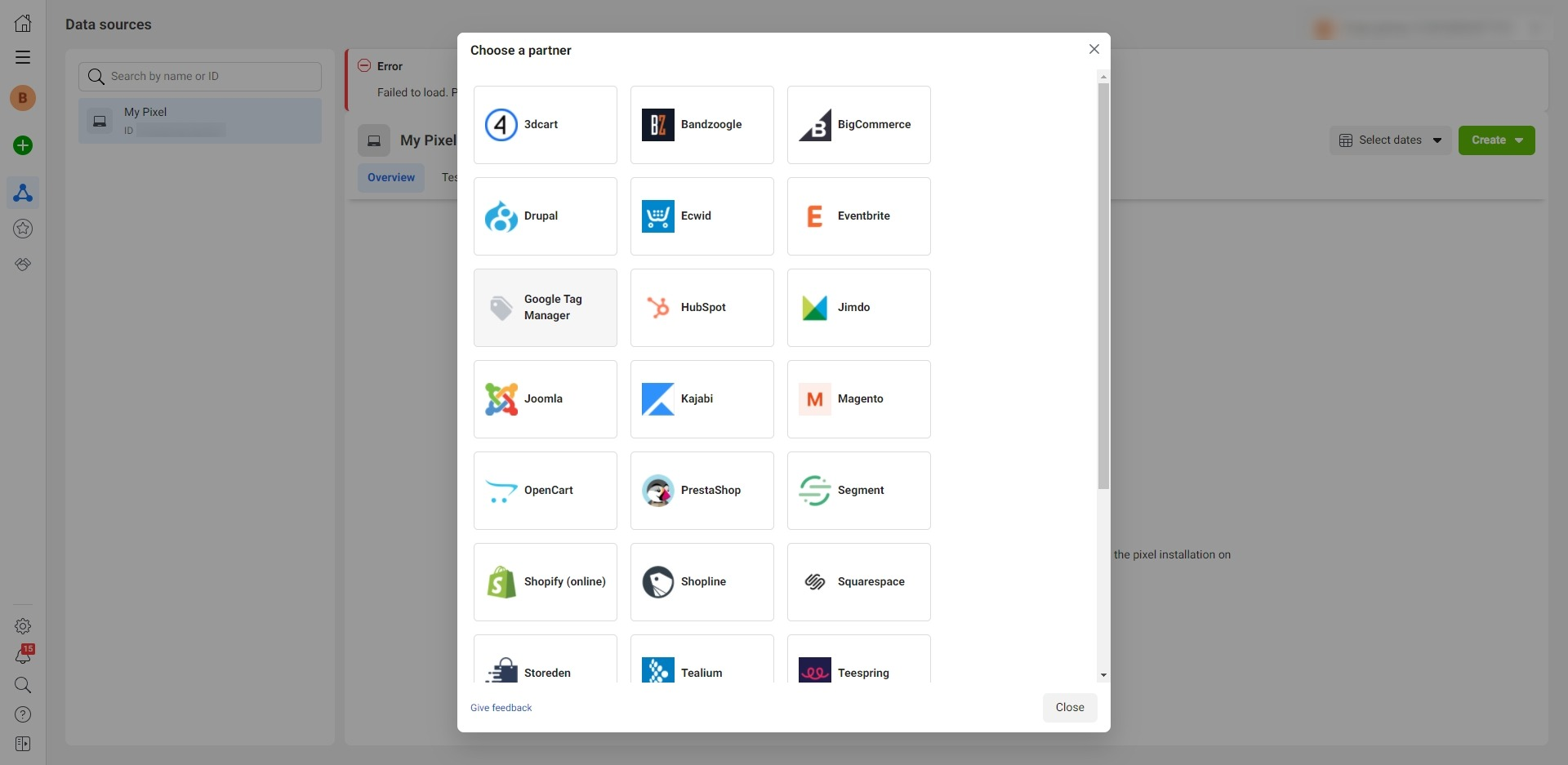
Task: Click the dialog vertical scrollbar thumb
Action: click(x=1103, y=286)
